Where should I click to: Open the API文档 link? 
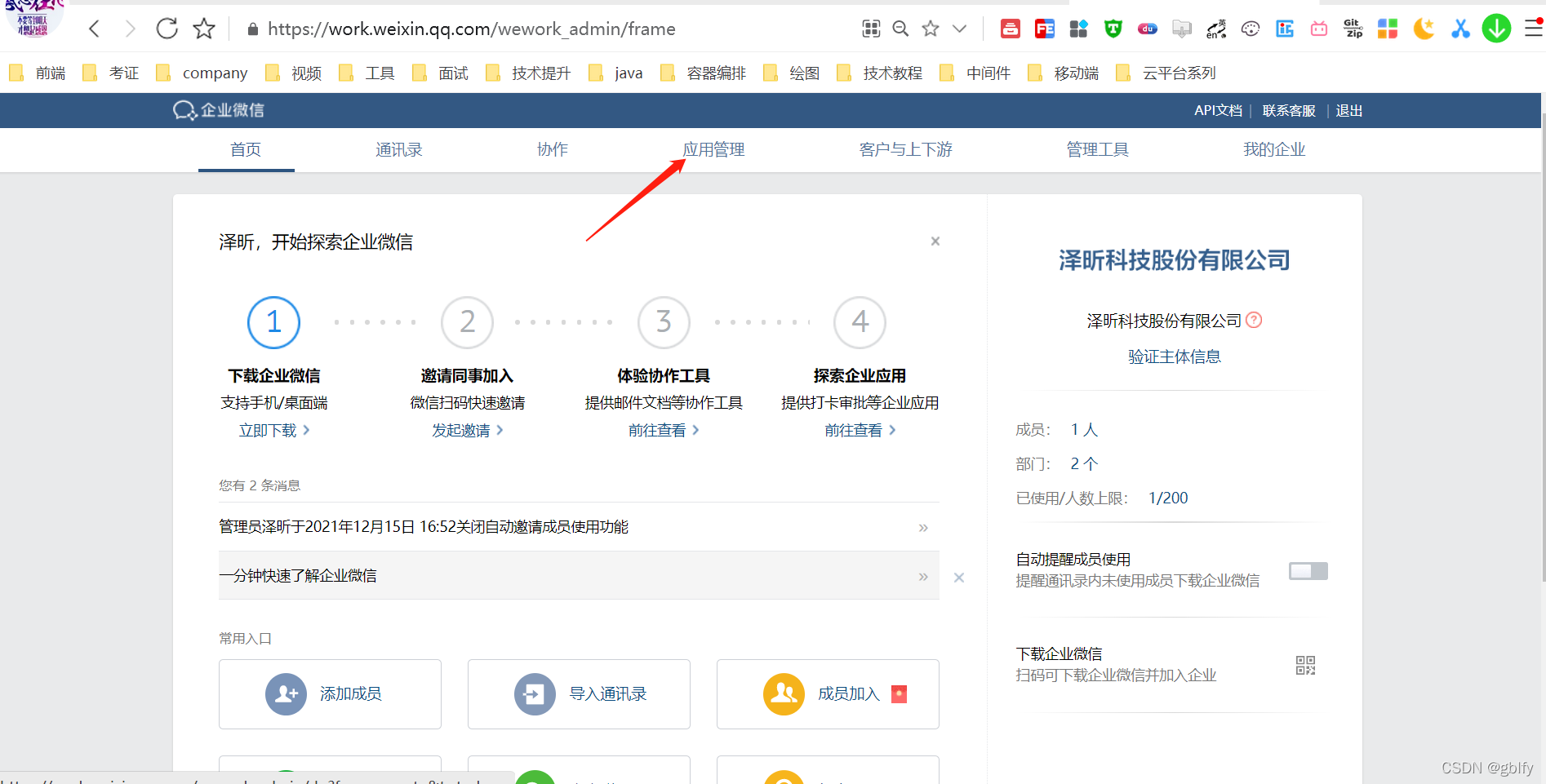coord(1218,111)
